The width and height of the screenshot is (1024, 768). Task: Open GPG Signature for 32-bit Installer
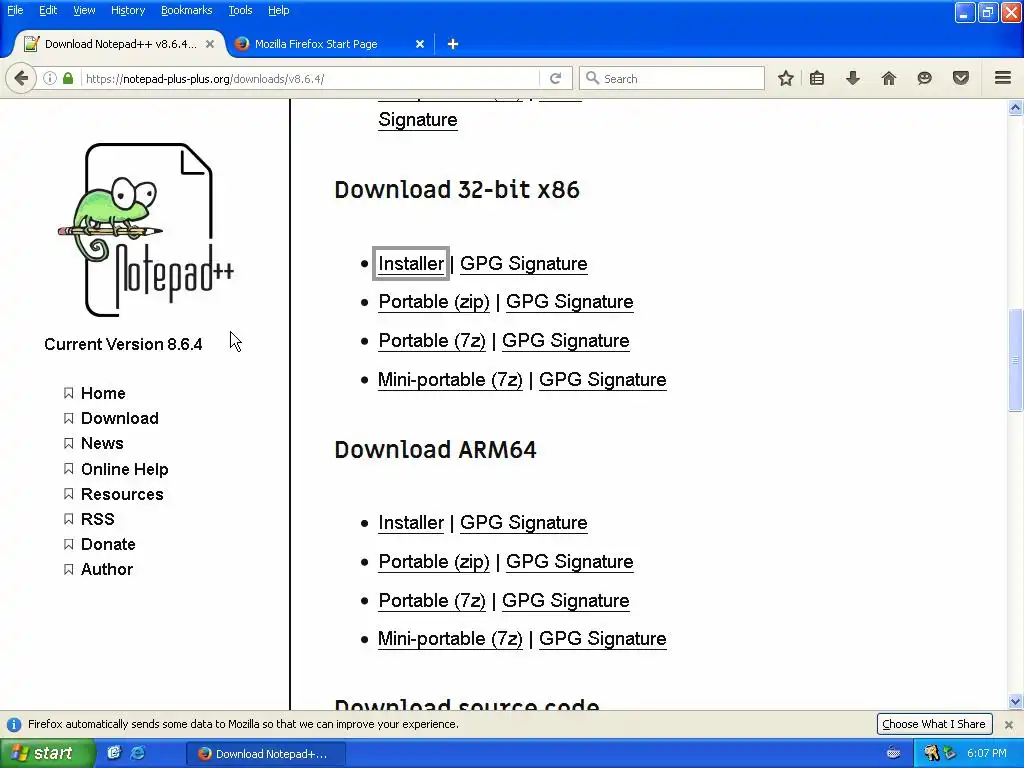point(524,264)
